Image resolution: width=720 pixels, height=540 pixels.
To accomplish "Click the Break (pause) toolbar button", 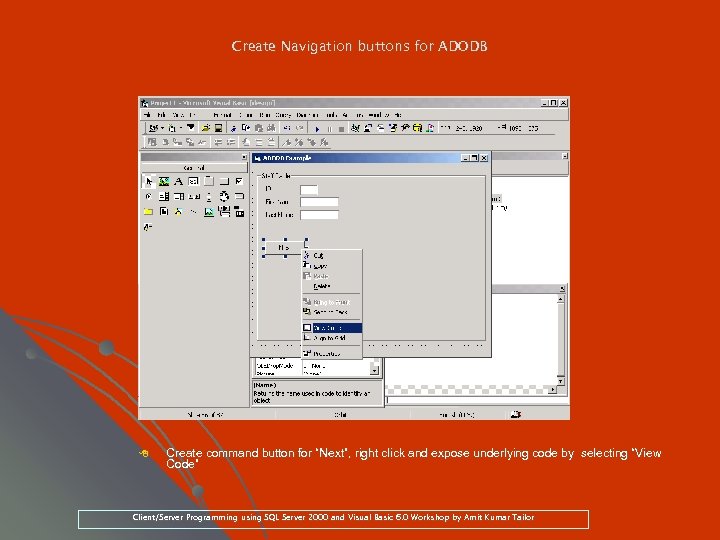I will tap(330, 129).
